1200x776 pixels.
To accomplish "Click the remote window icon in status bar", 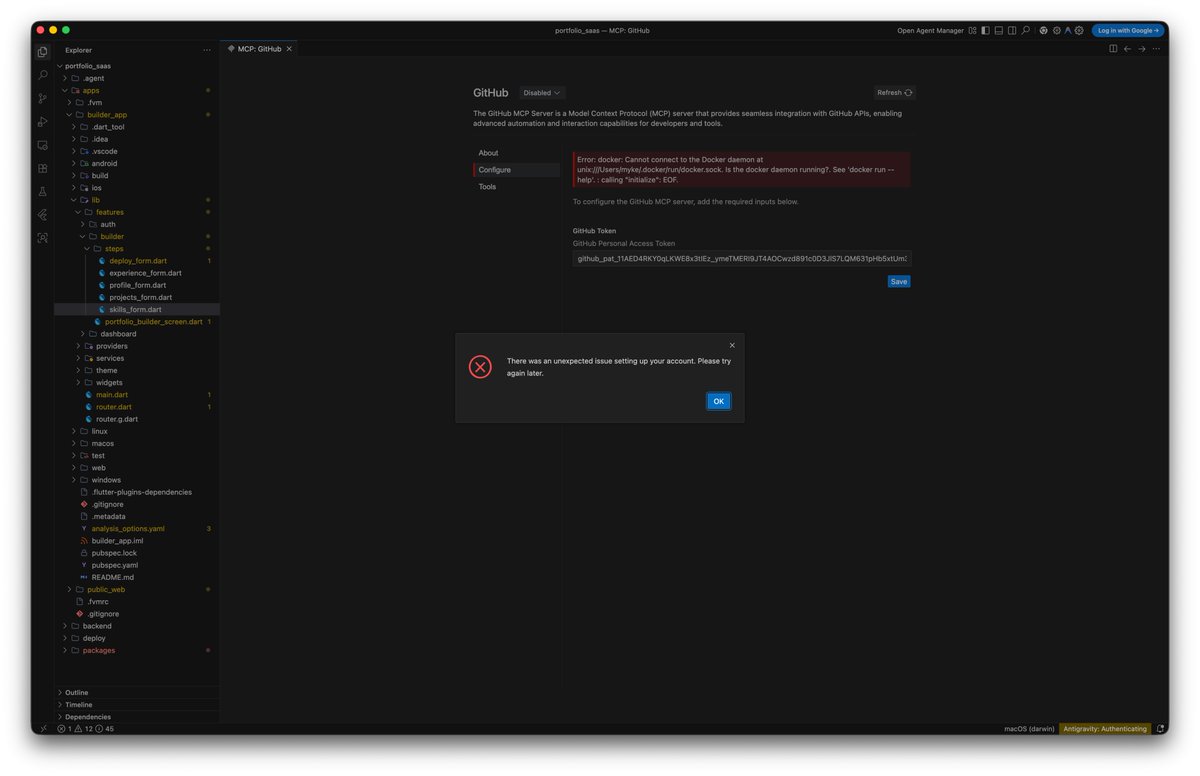I will coord(42,729).
